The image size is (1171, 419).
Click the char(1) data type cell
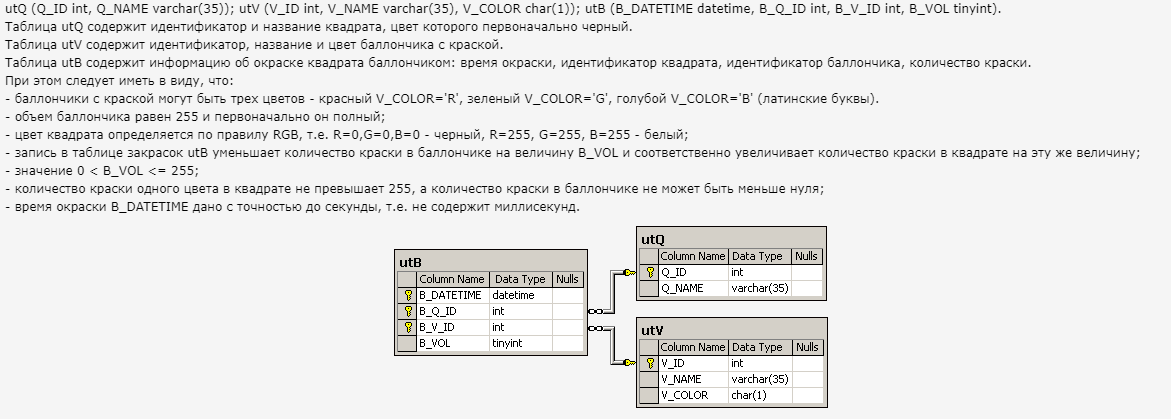pyautogui.click(x=759, y=395)
